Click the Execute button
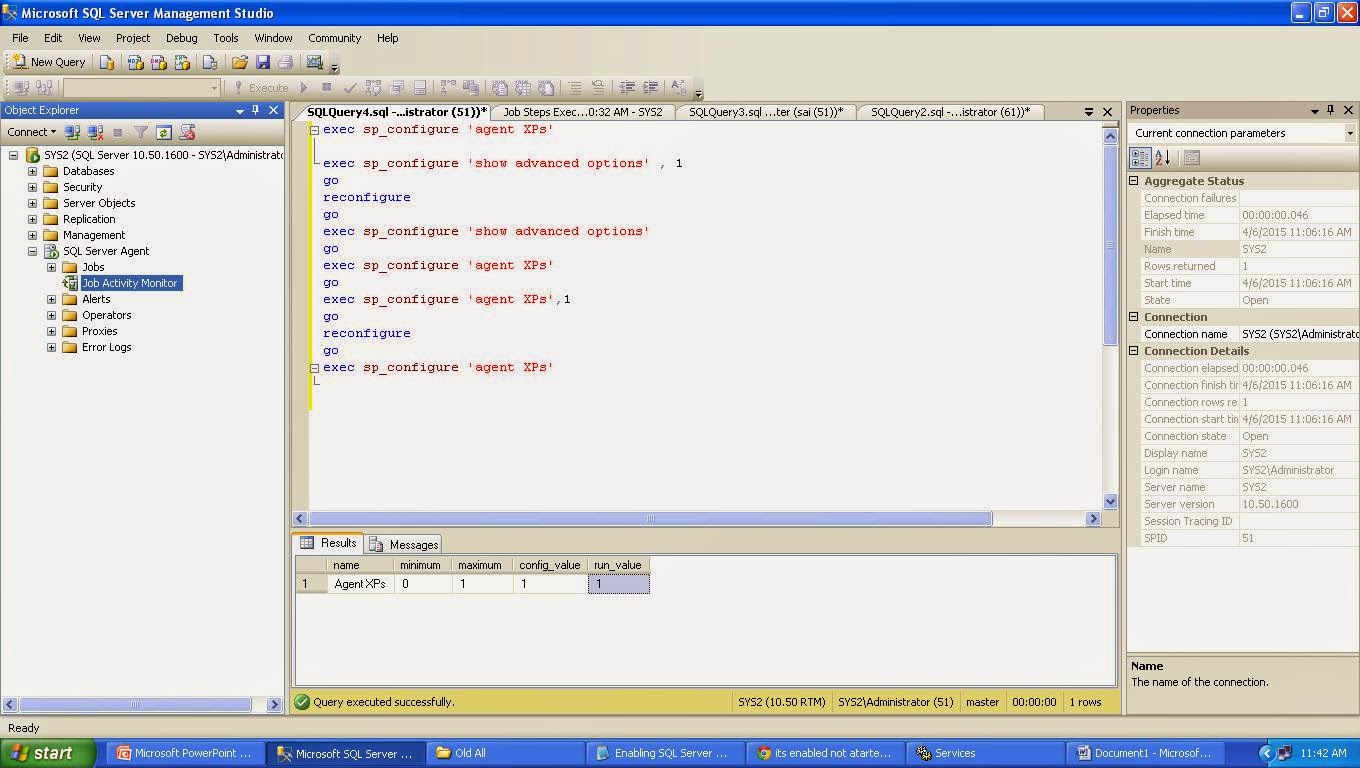The height and width of the screenshot is (768, 1360). (x=268, y=87)
